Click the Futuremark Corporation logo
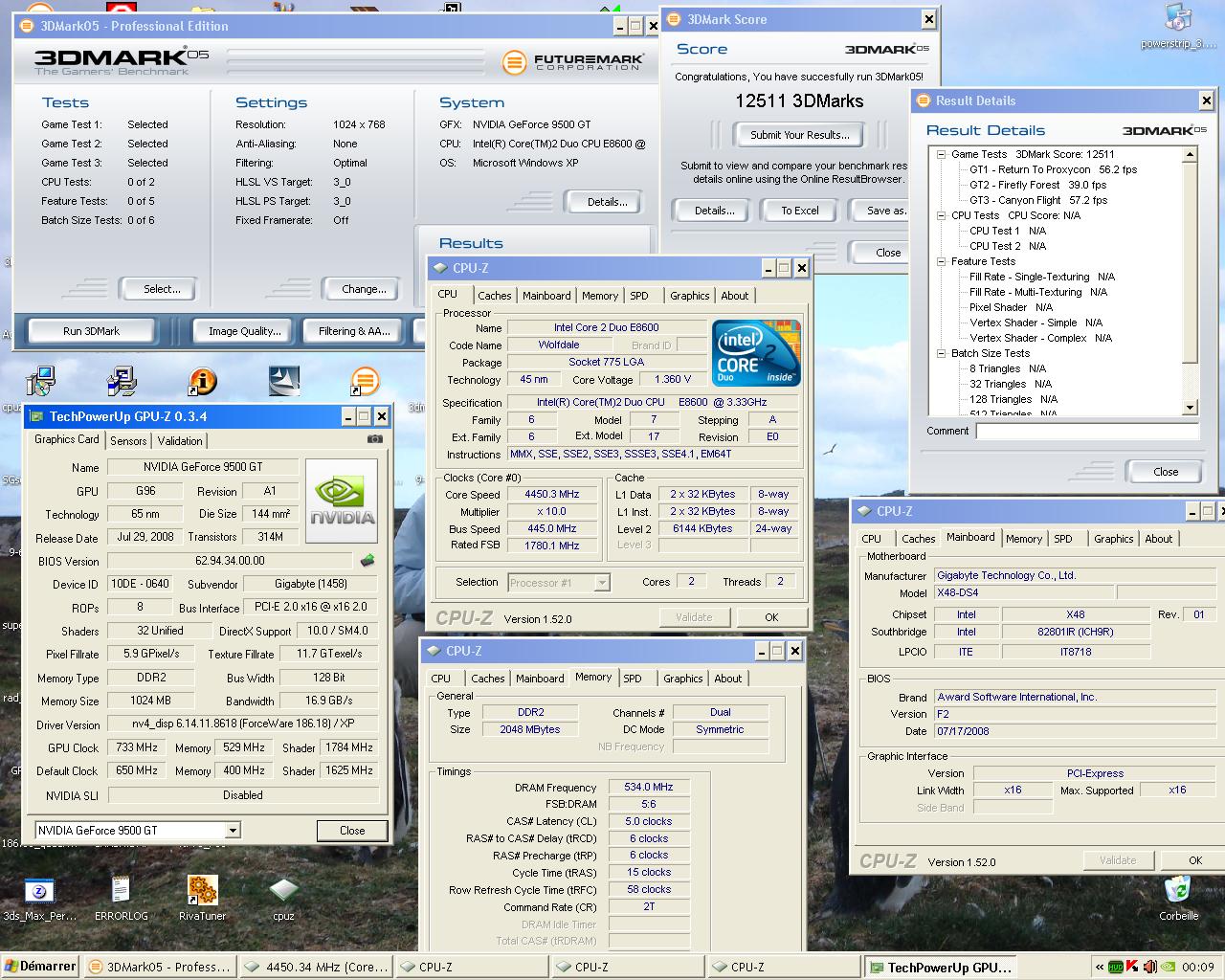1225x980 pixels. coord(574,62)
